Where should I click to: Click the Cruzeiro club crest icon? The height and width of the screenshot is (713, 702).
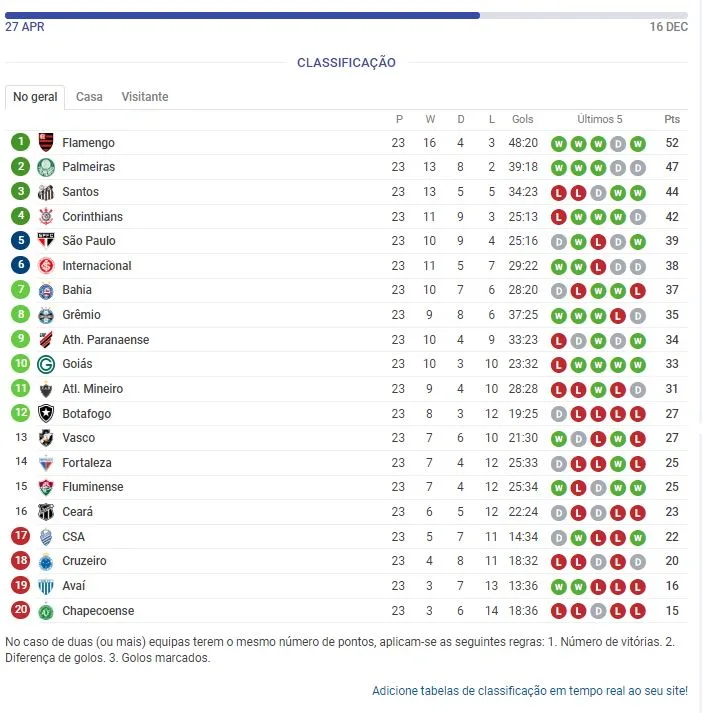tap(46, 561)
